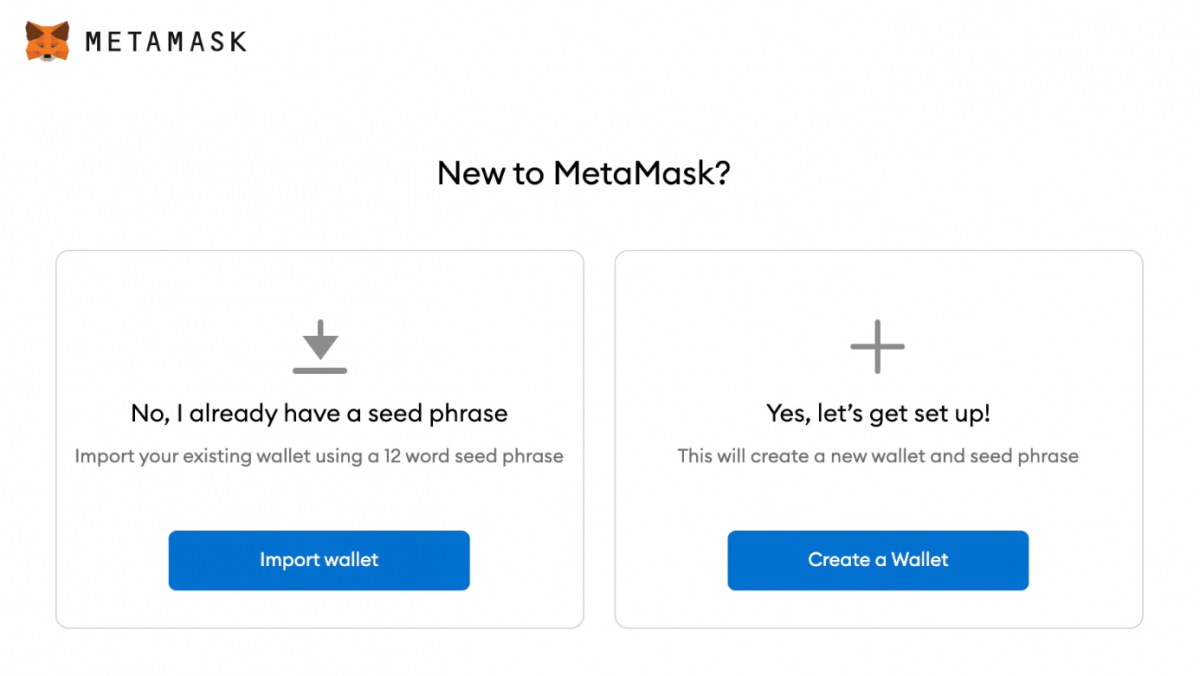Click empty area below Create a Wallet button in card
1200x676 pixels.
click(x=878, y=608)
